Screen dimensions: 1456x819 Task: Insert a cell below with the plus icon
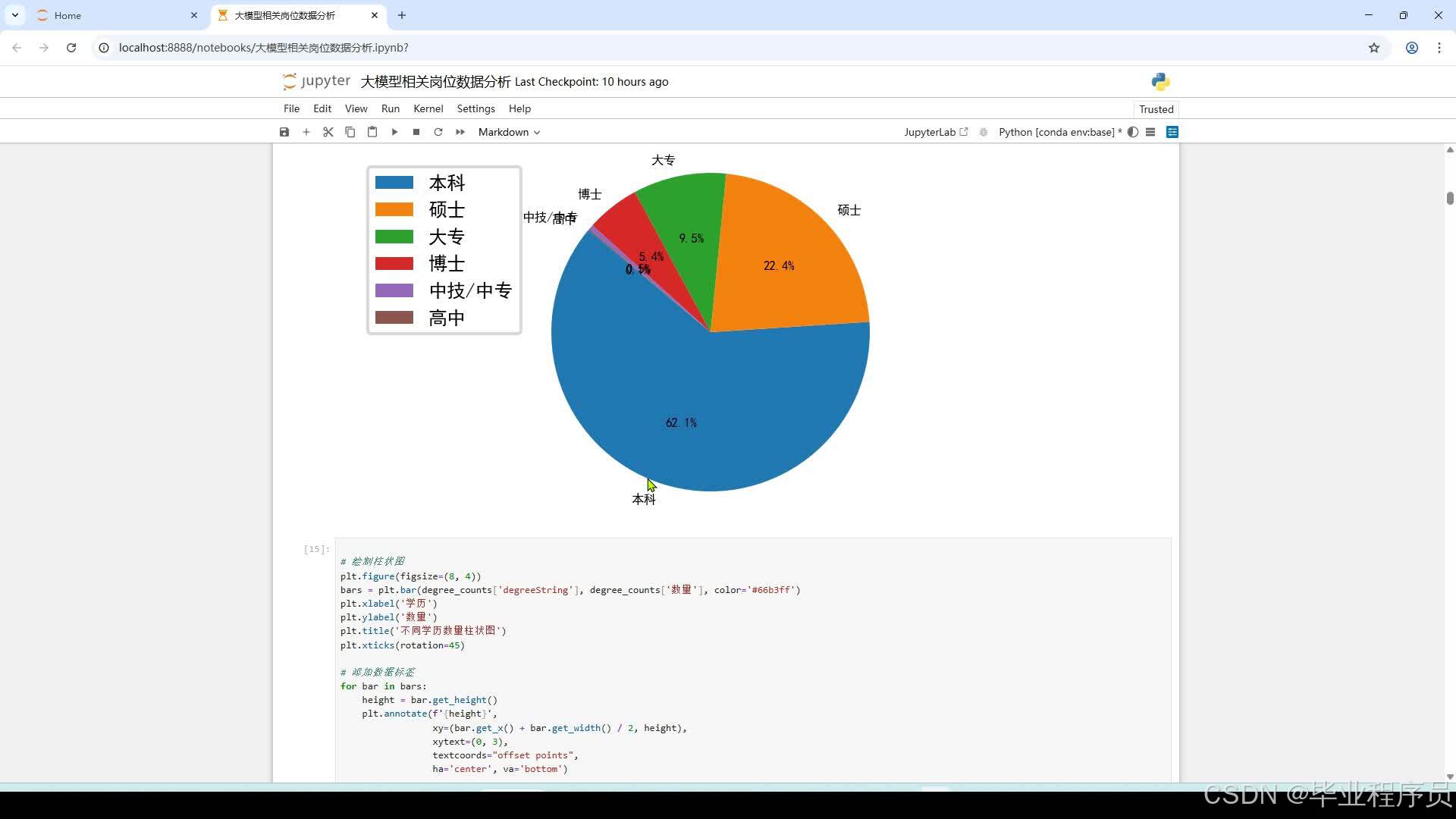pos(306,132)
